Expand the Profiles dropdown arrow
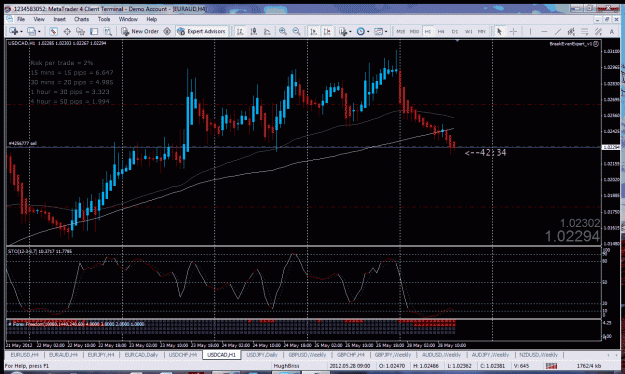625x374 pixels. (x=39, y=31)
